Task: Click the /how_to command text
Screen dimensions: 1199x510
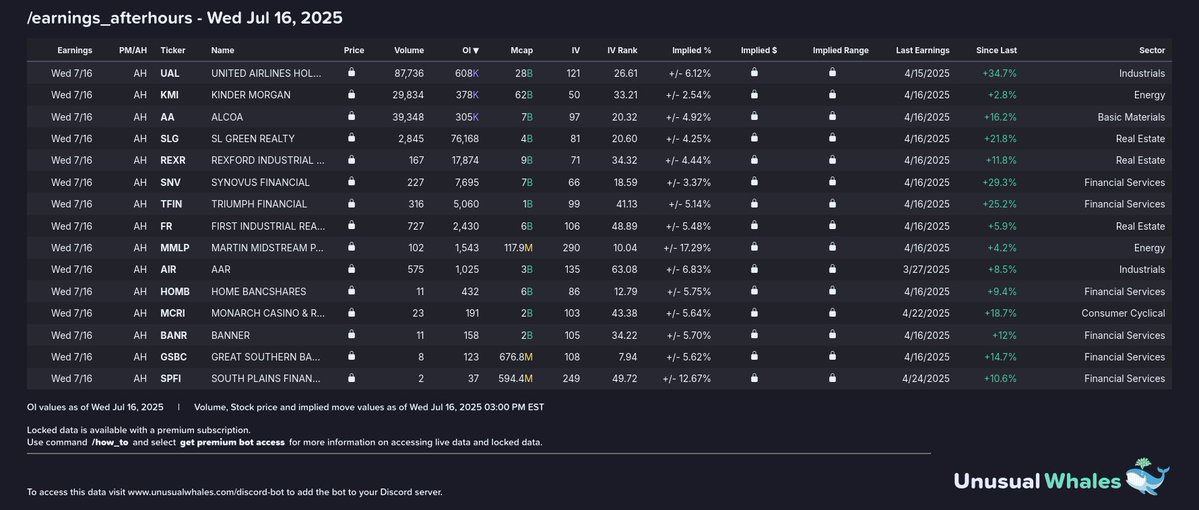Action: [110, 443]
